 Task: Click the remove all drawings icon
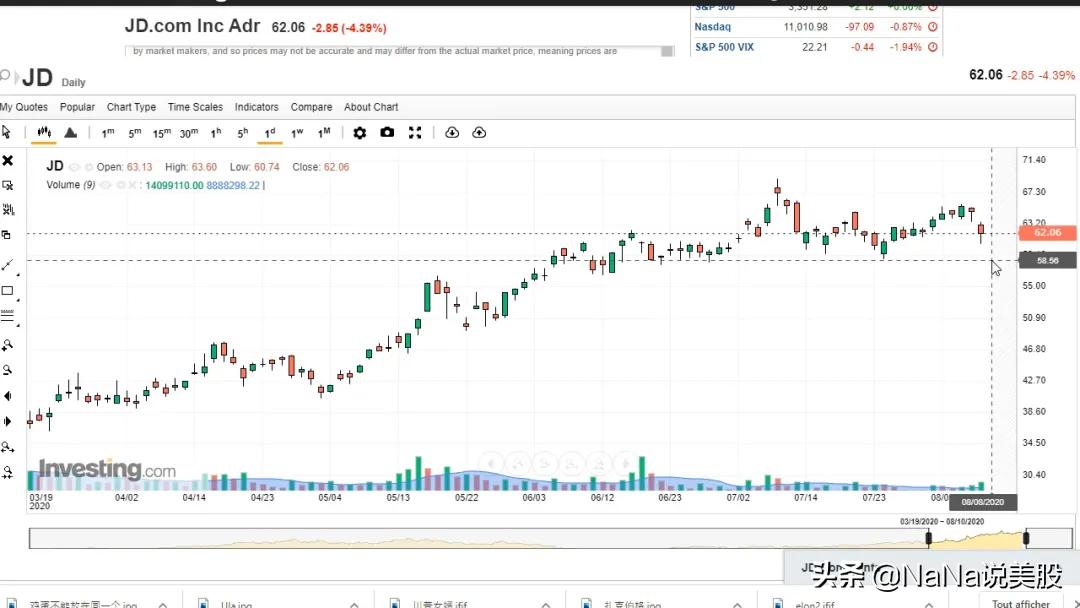[x=8, y=209]
